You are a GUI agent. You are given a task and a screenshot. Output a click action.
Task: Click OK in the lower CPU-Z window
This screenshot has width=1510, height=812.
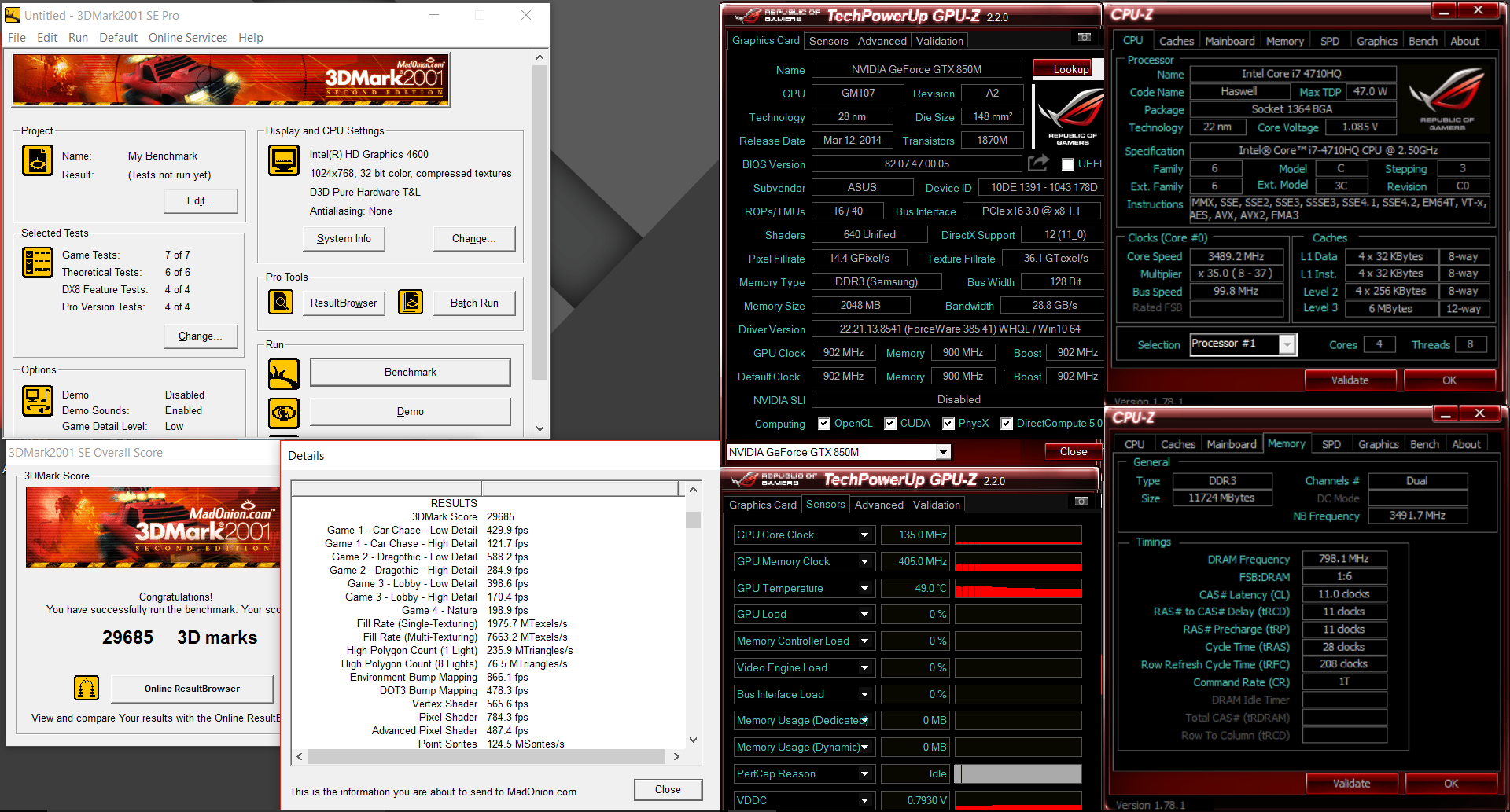[1450, 784]
